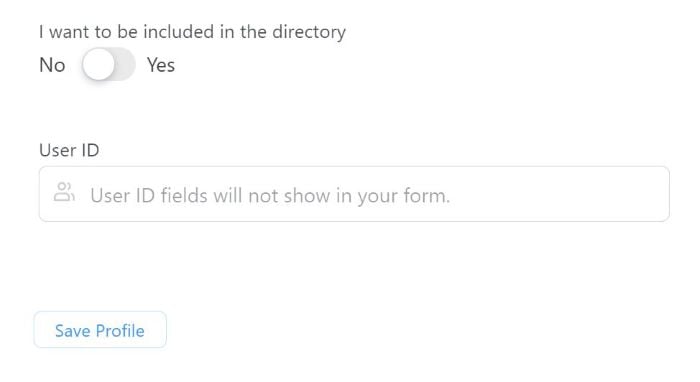The image size is (700, 382).
Task: Select the 'Yes' label beside the switch
Action: pyautogui.click(x=161, y=65)
